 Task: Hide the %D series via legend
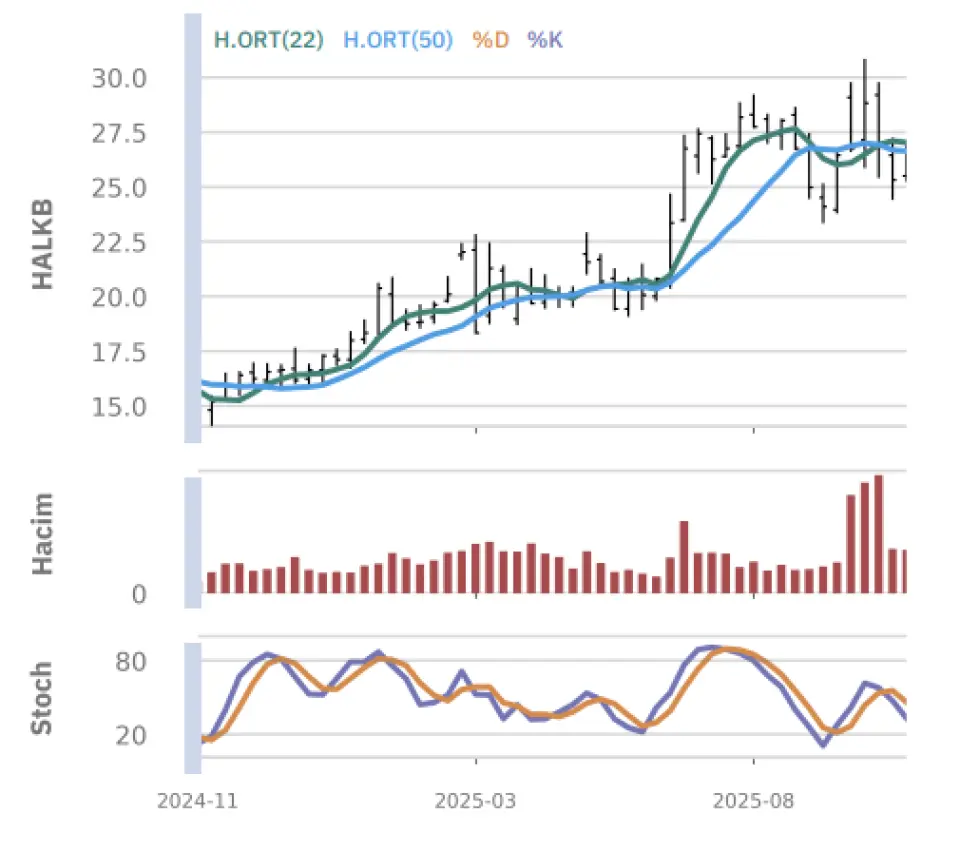[490, 40]
